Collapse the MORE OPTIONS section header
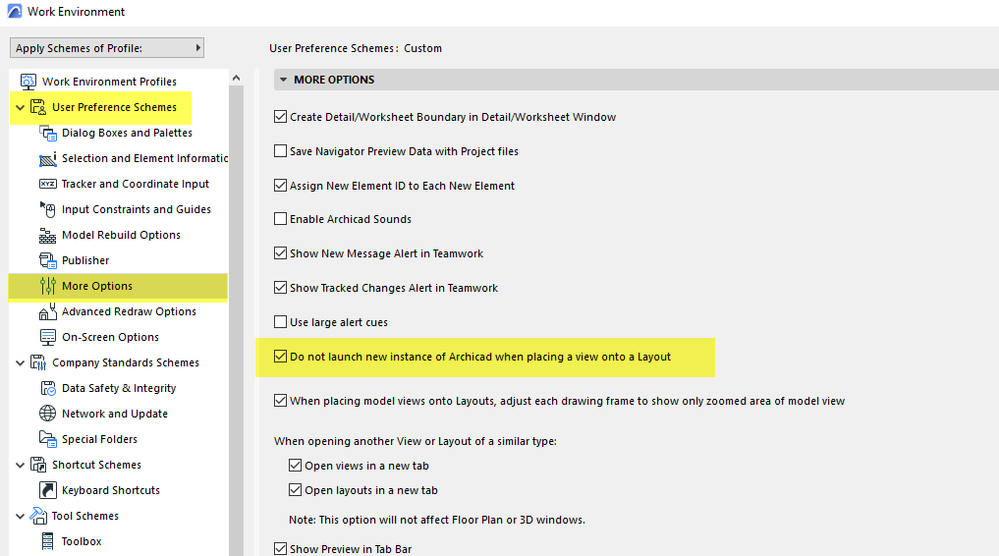 (283, 80)
